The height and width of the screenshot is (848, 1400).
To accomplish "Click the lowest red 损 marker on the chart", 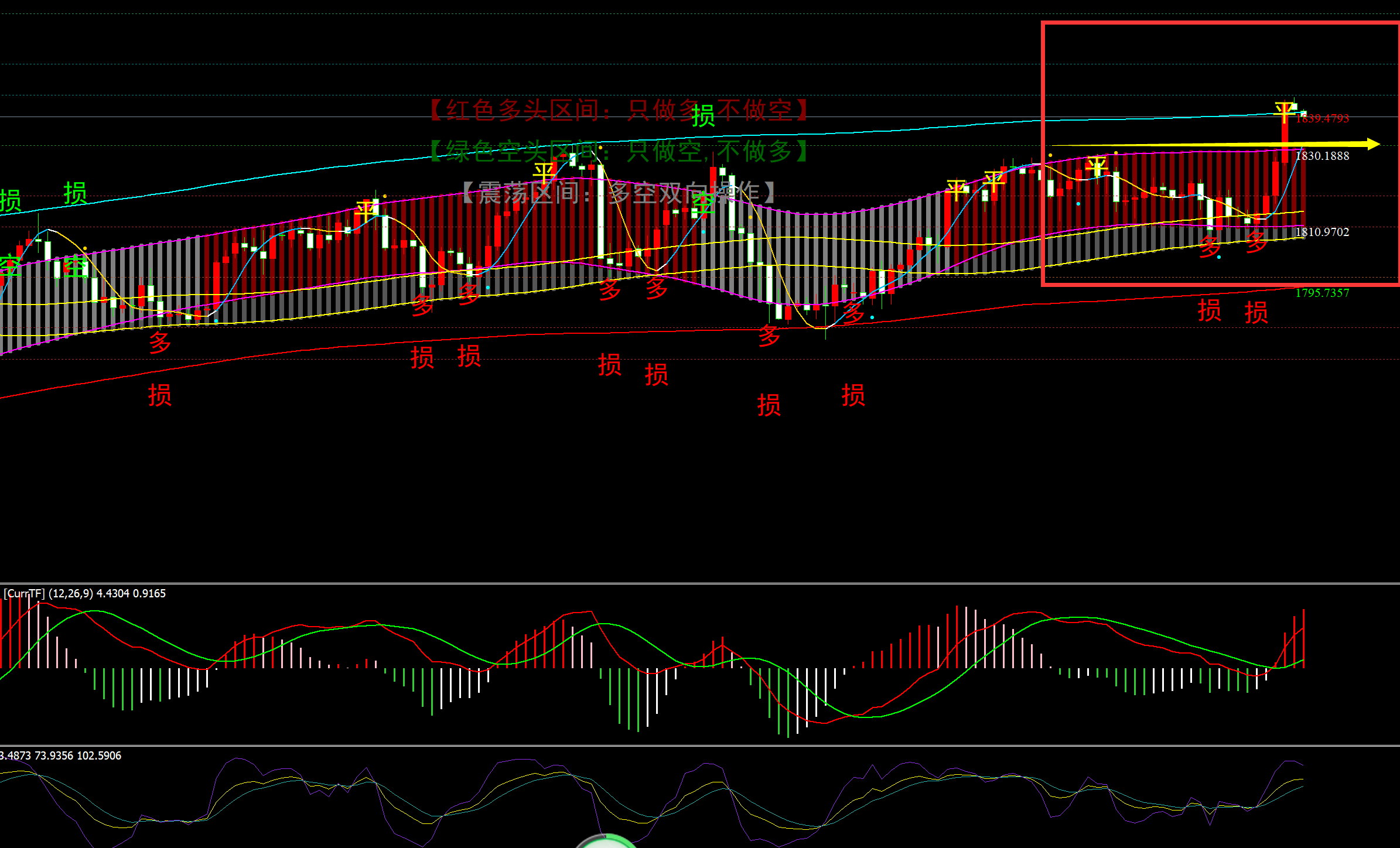I will (x=769, y=405).
